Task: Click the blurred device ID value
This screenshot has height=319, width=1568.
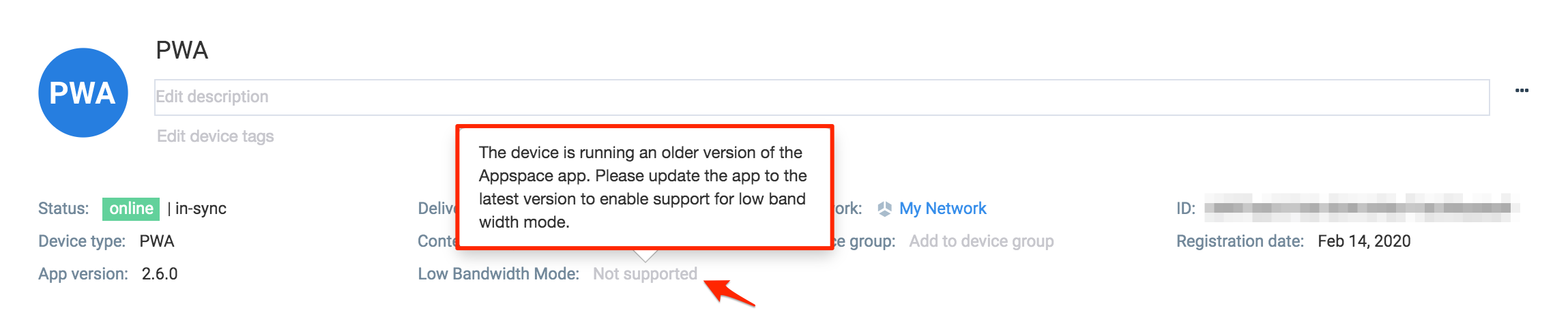Action: tap(1362, 208)
